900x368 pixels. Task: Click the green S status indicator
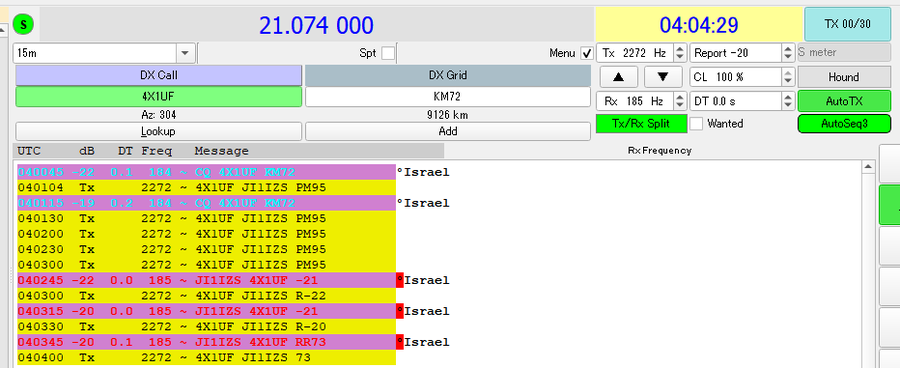tap(24, 24)
